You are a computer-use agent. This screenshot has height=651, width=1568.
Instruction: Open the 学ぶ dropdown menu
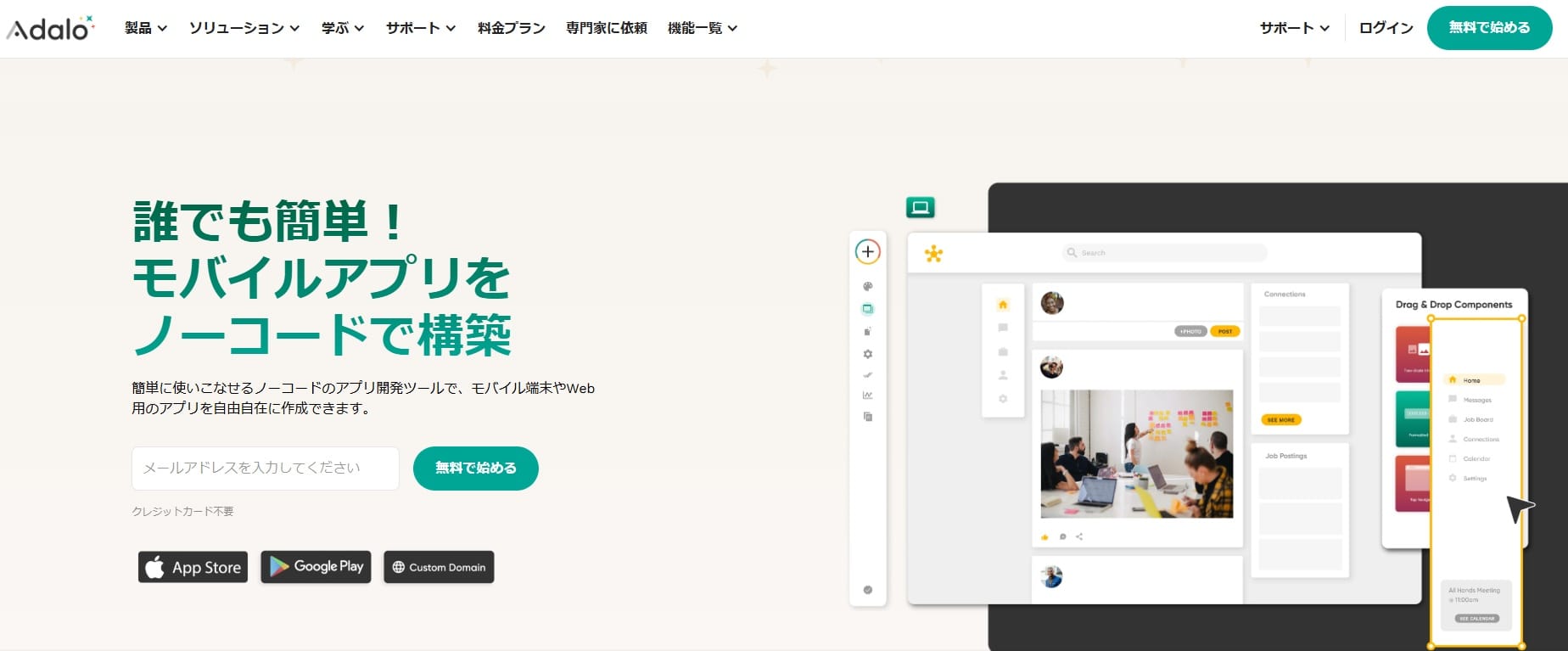click(x=342, y=28)
